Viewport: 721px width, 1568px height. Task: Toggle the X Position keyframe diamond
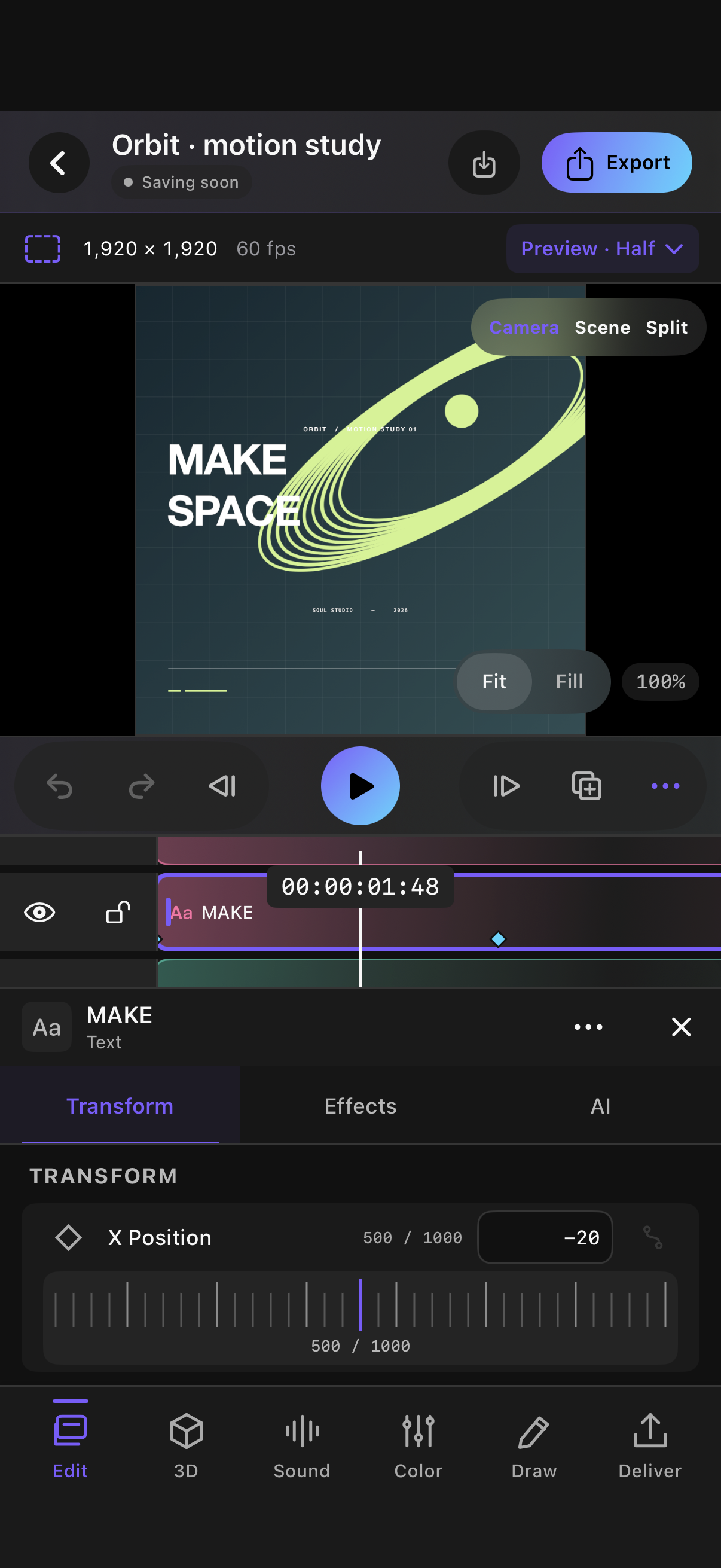[x=68, y=1237]
